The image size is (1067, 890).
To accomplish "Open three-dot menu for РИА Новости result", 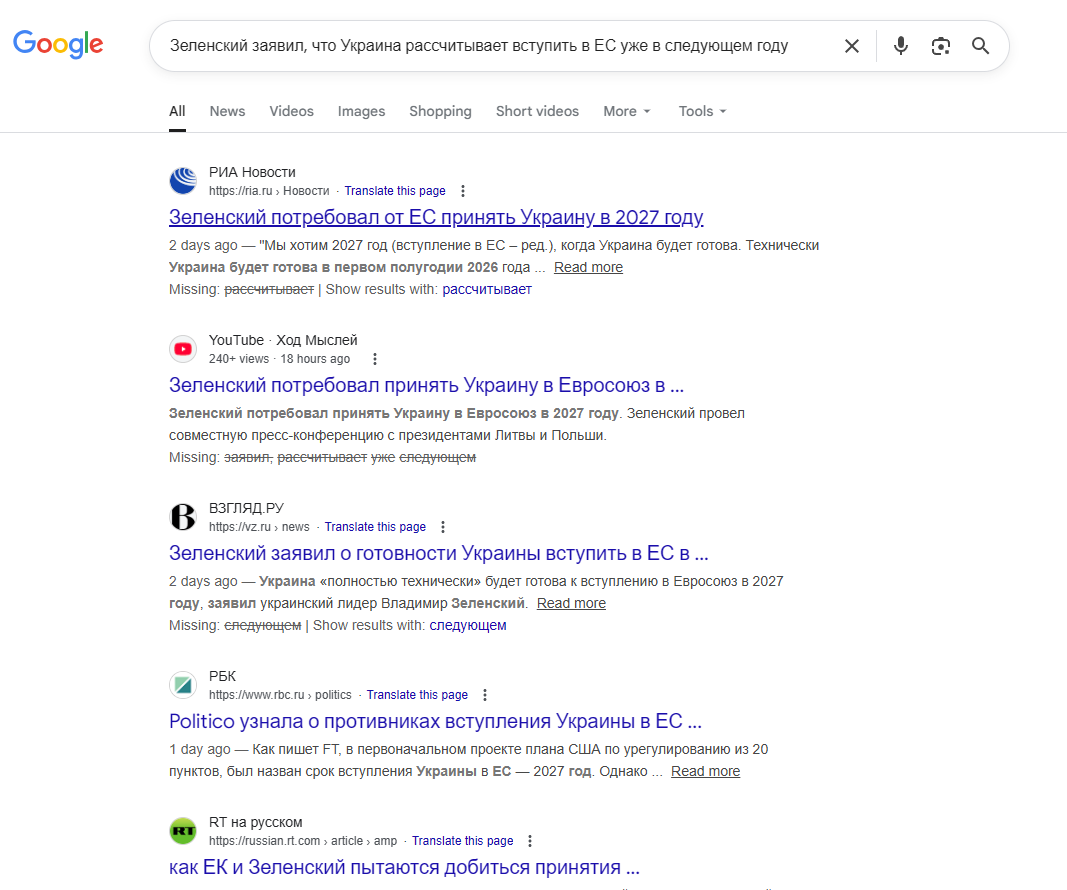I will pos(462,191).
